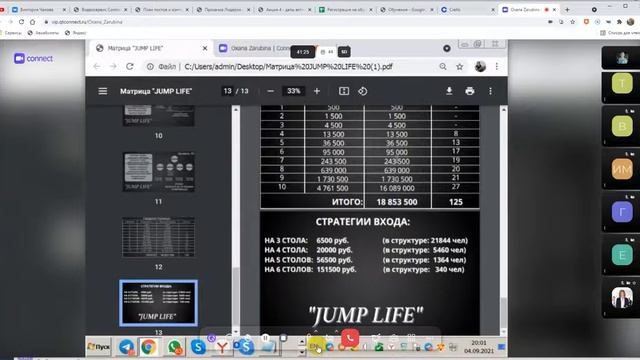The width and height of the screenshot is (640, 360).
Task: End call with red phone button
Action: [350, 338]
